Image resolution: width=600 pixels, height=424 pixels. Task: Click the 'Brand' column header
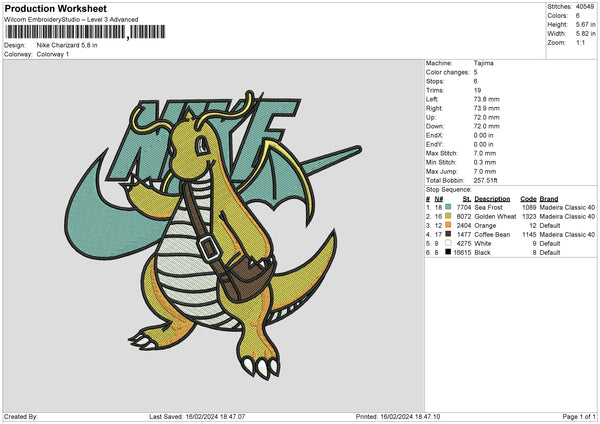(549, 199)
